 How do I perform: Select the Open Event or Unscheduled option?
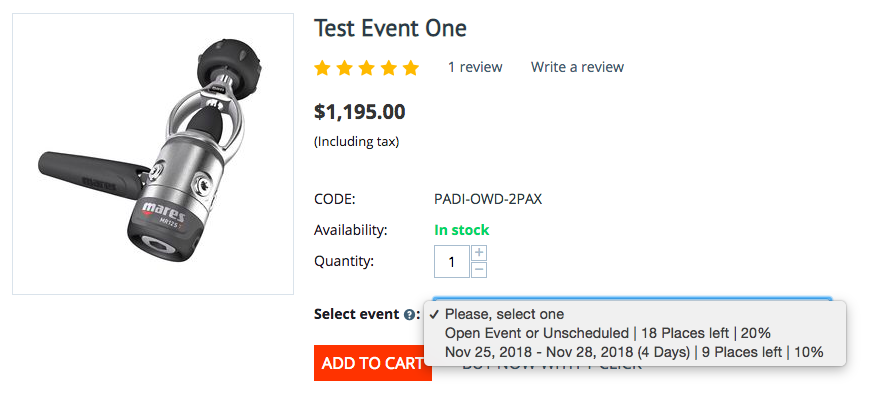(607, 333)
